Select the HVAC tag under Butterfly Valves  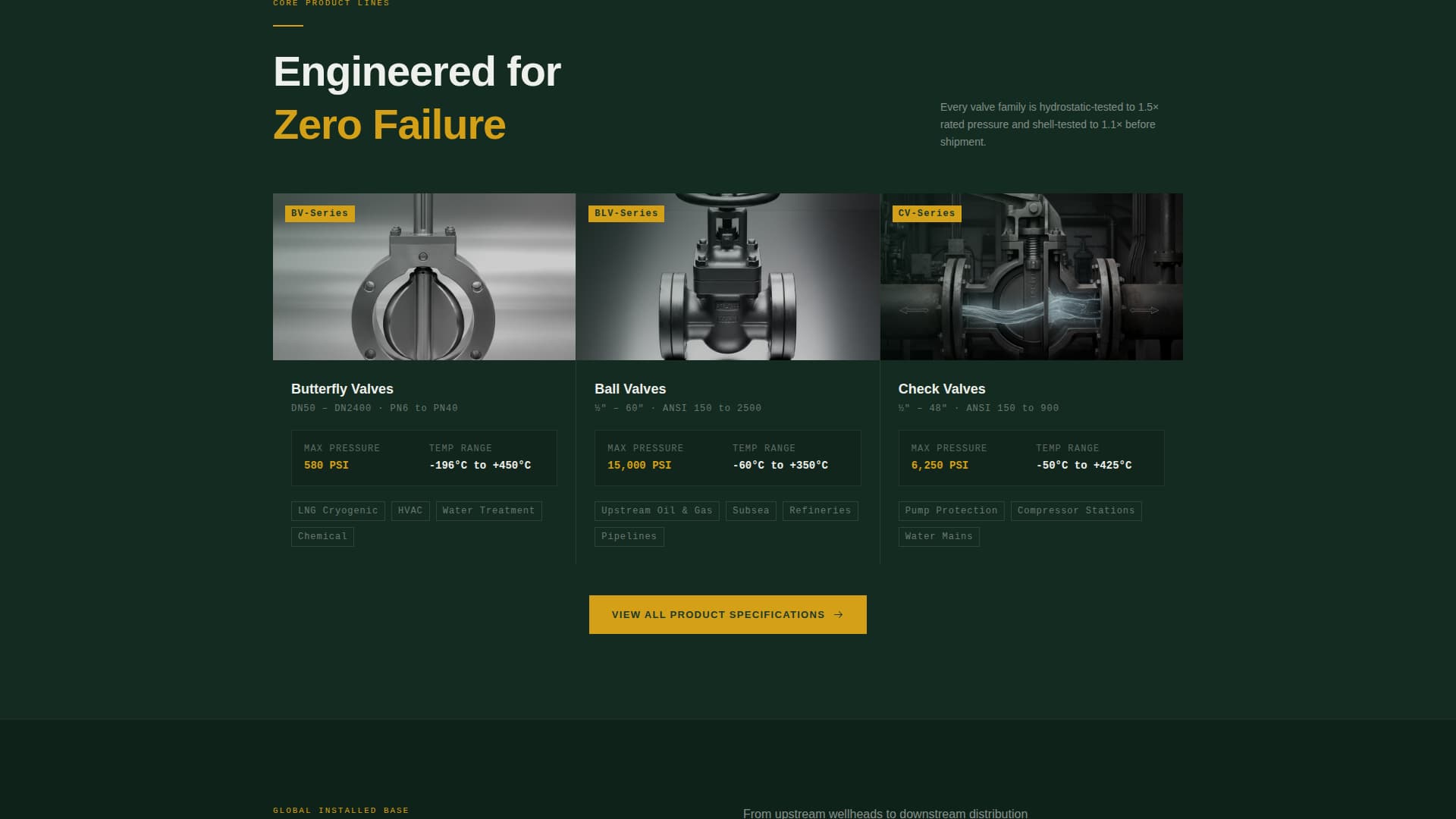click(410, 510)
